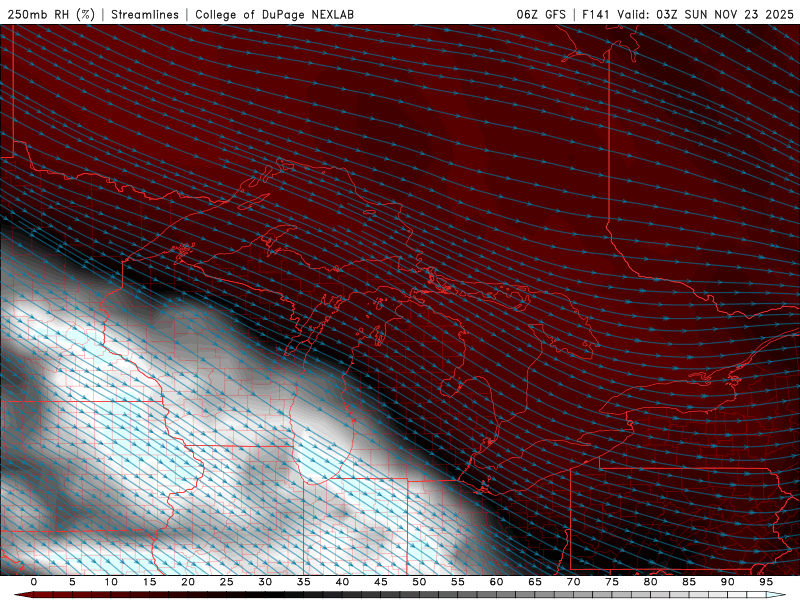
Task: Click the "Streamlines" label in header
Action: [145, 15]
